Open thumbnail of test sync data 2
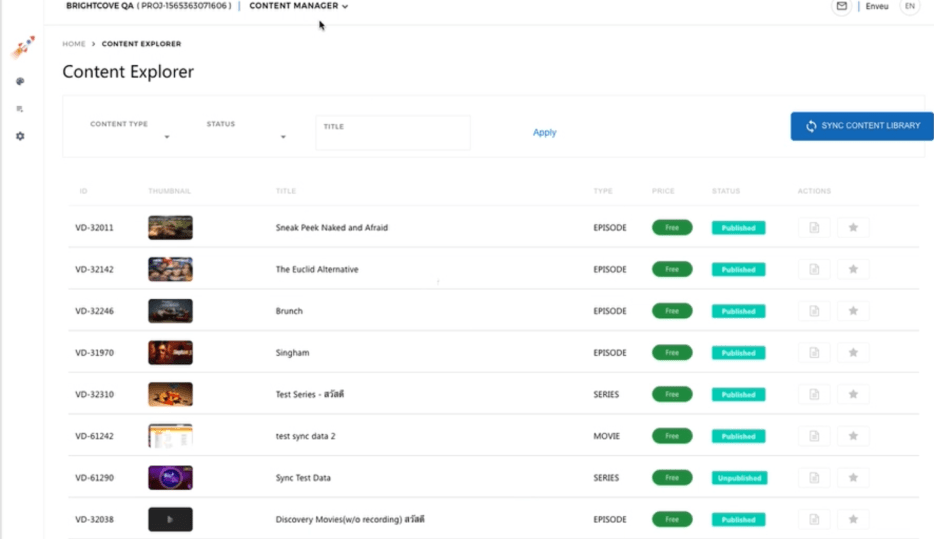Image resolution: width=934 pixels, height=539 pixels. [x=170, y=436]
